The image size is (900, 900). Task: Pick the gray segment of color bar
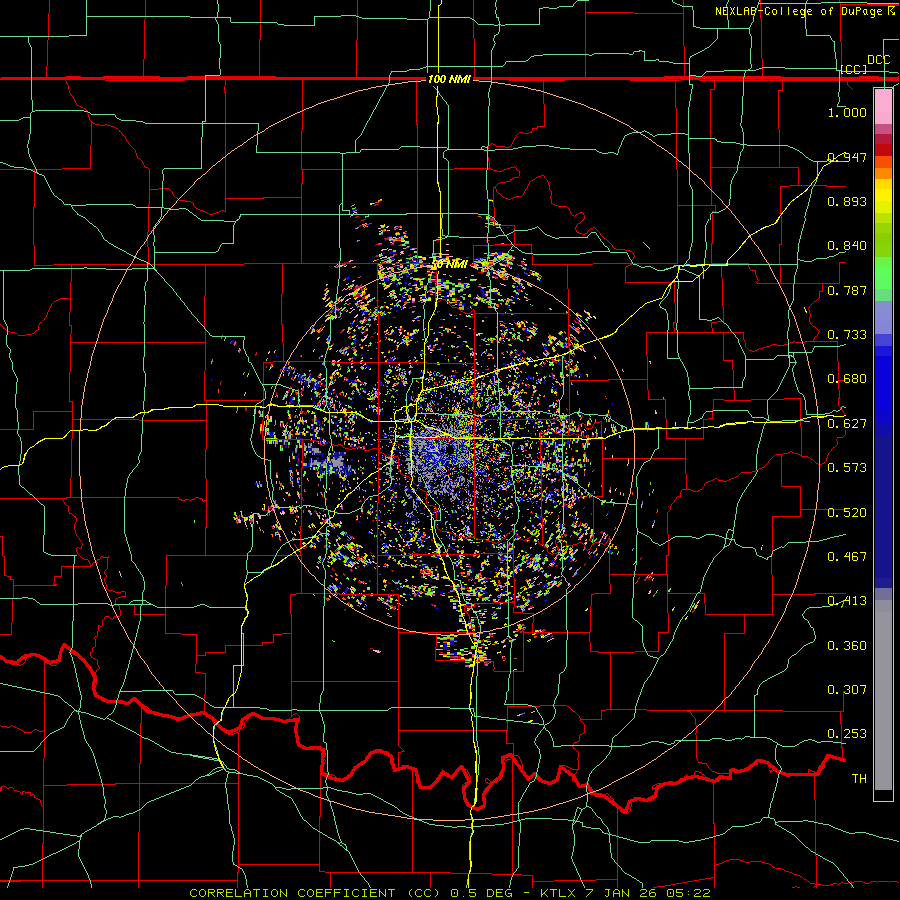883,695
